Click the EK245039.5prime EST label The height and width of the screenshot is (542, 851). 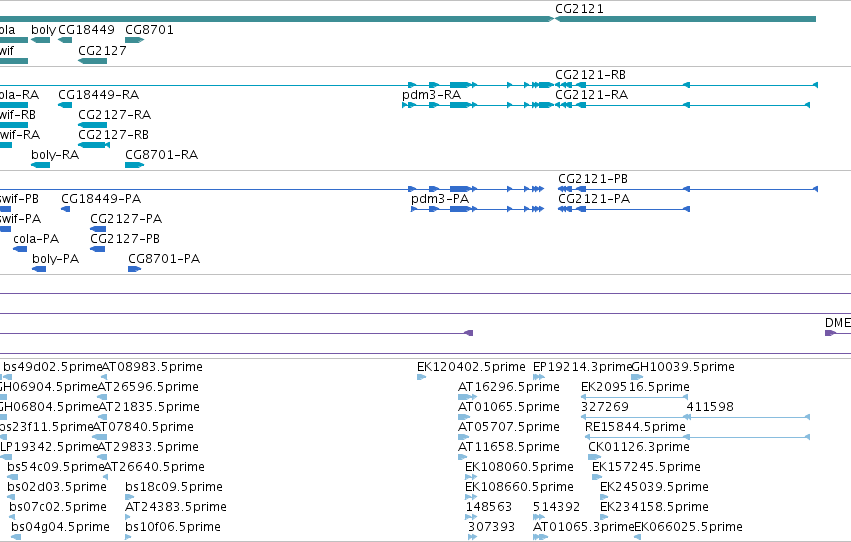coord(654,488)
